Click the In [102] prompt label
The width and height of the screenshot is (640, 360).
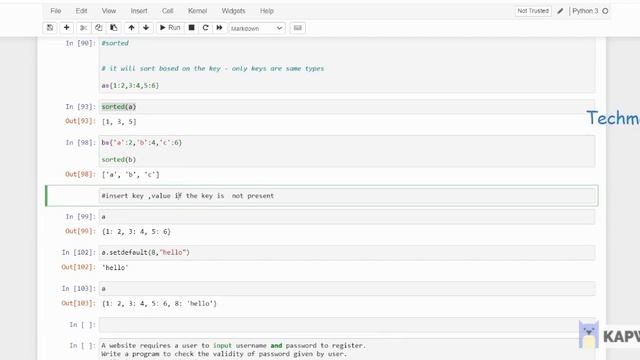pyautogui.click(x=79, y=252)
